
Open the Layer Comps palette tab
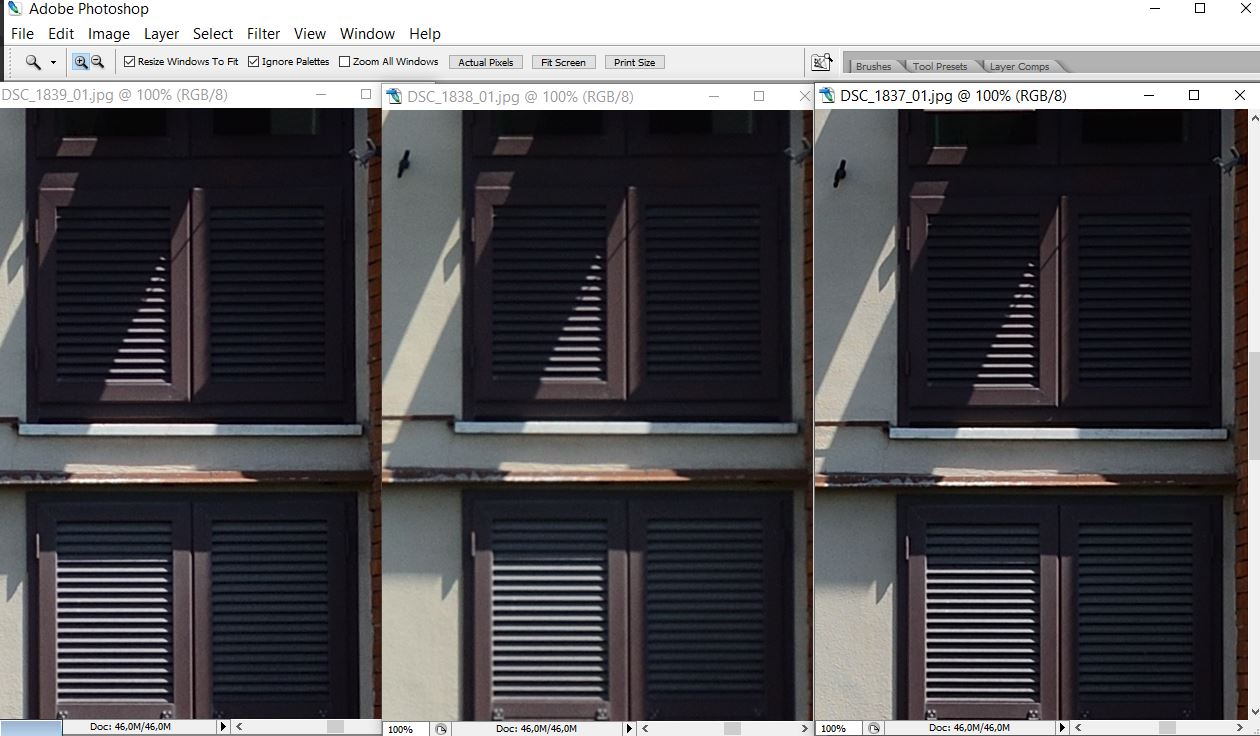click(1019, 66)
